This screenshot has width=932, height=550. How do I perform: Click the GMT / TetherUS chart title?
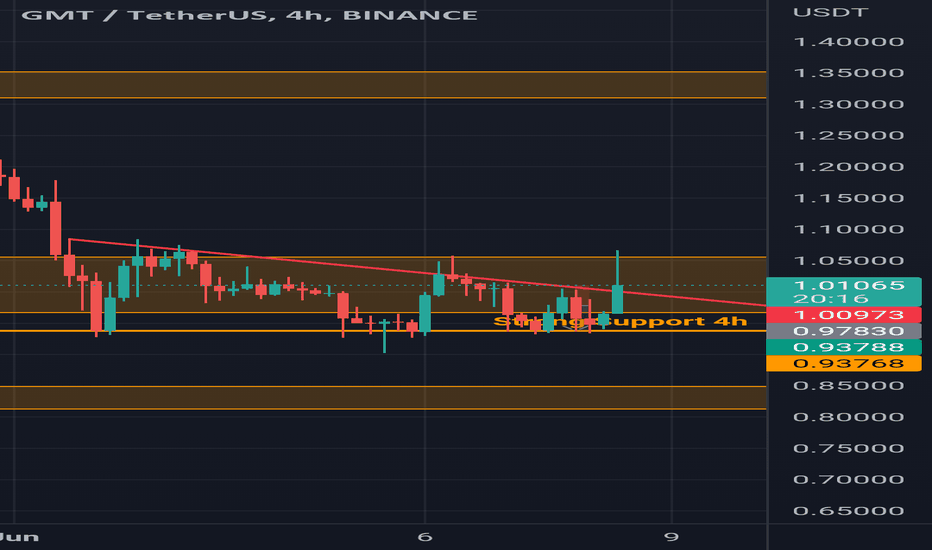(249, 15)
